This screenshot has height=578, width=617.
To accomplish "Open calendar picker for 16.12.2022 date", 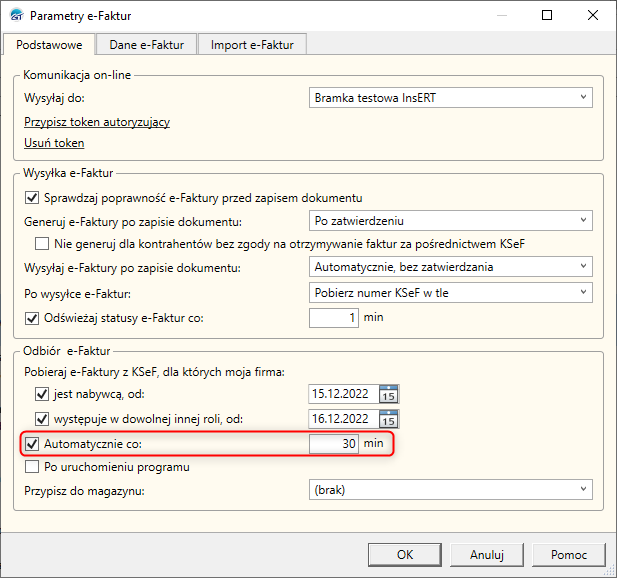I will [x=390, y=419].
